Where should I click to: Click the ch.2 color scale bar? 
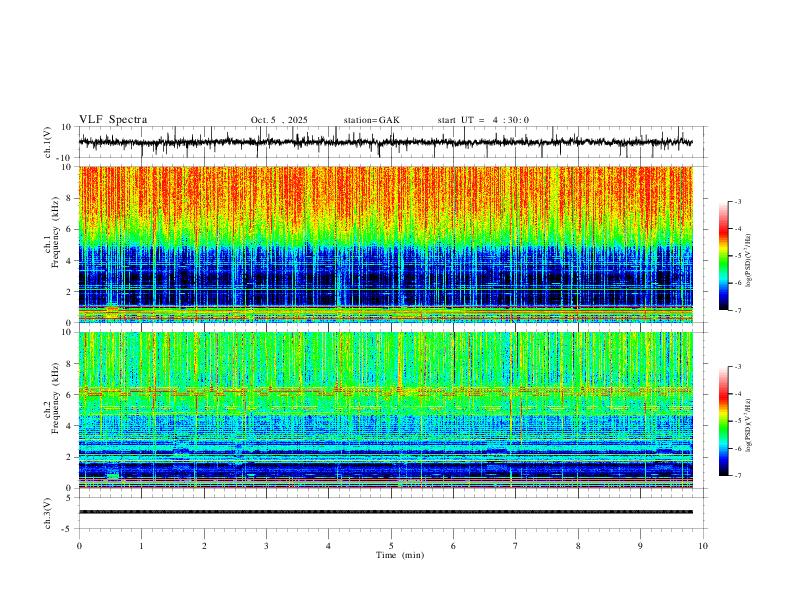pyautogui.click(x=724, y=421)
